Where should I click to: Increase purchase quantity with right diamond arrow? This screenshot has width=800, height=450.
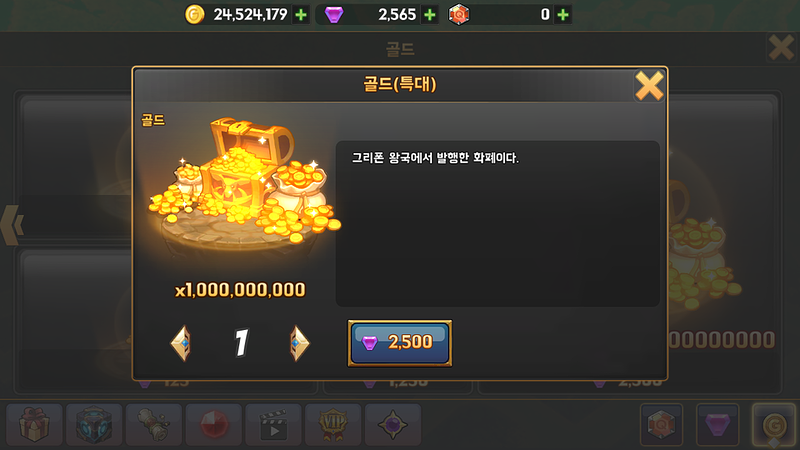pyautogui.click(x=299, y=343)
